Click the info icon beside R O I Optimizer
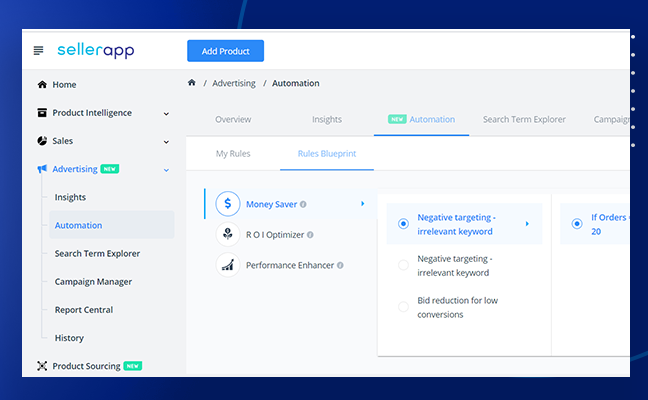The width and height of the screenshot is (648, 400). pyautogui.click(x=310, y=235)
